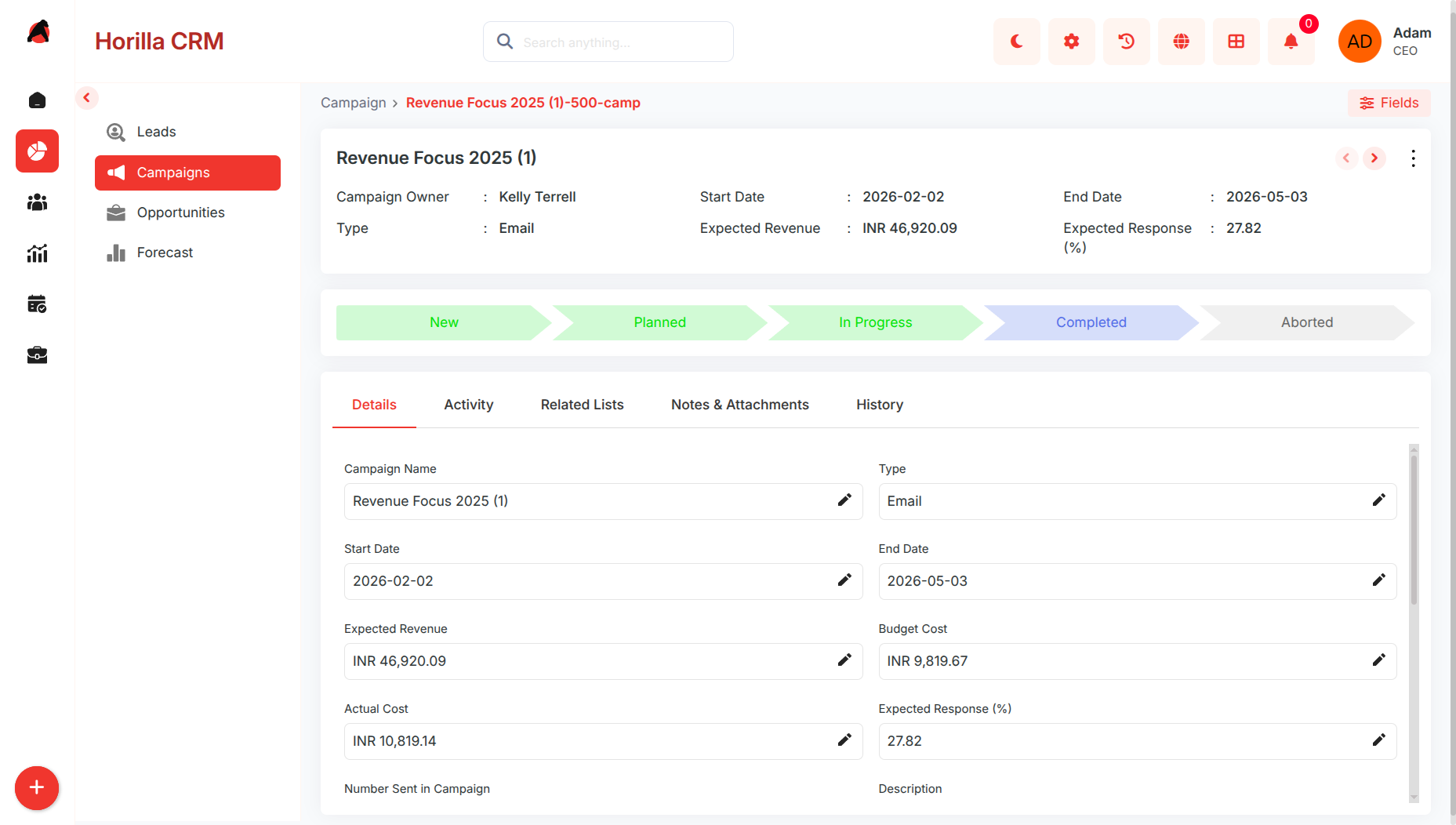Set campaign stage to In Progress
Screen dimensions: 1456x825
tap(875, 322)
